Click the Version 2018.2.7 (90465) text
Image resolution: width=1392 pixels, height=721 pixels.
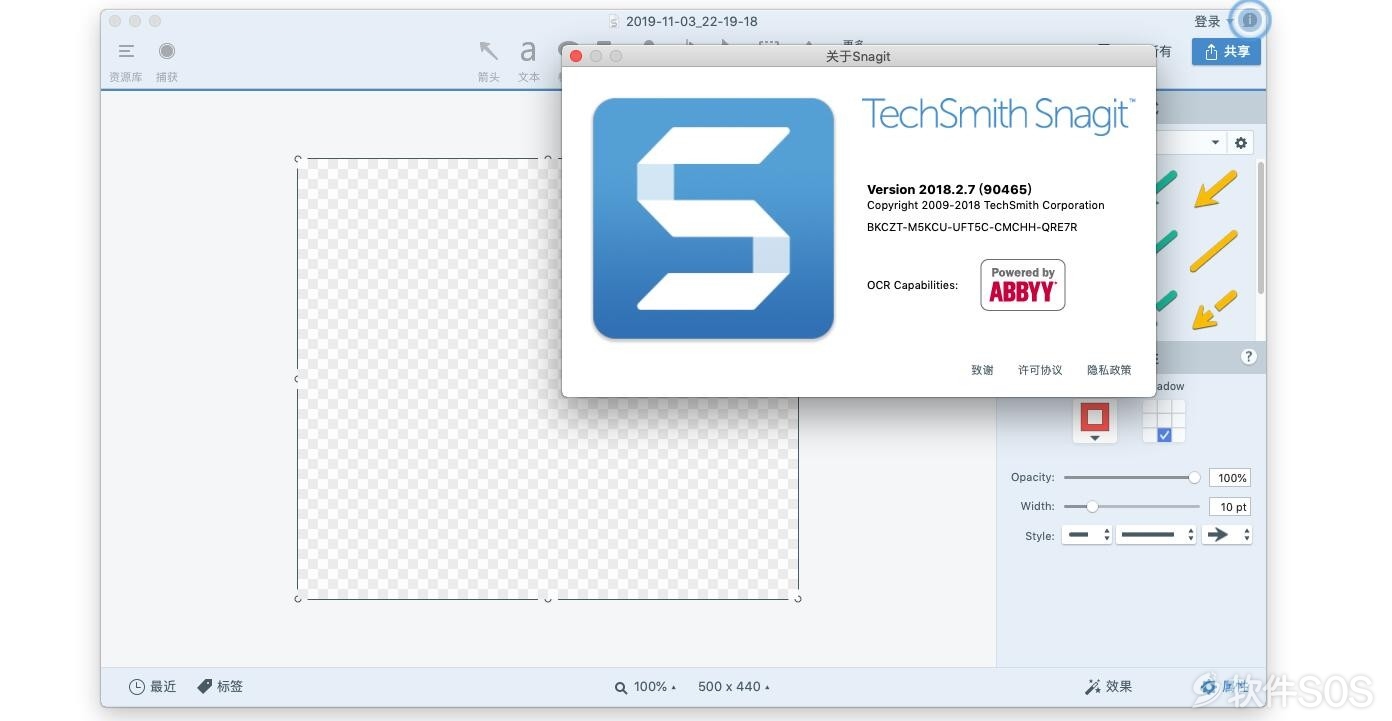coord(949,189)
